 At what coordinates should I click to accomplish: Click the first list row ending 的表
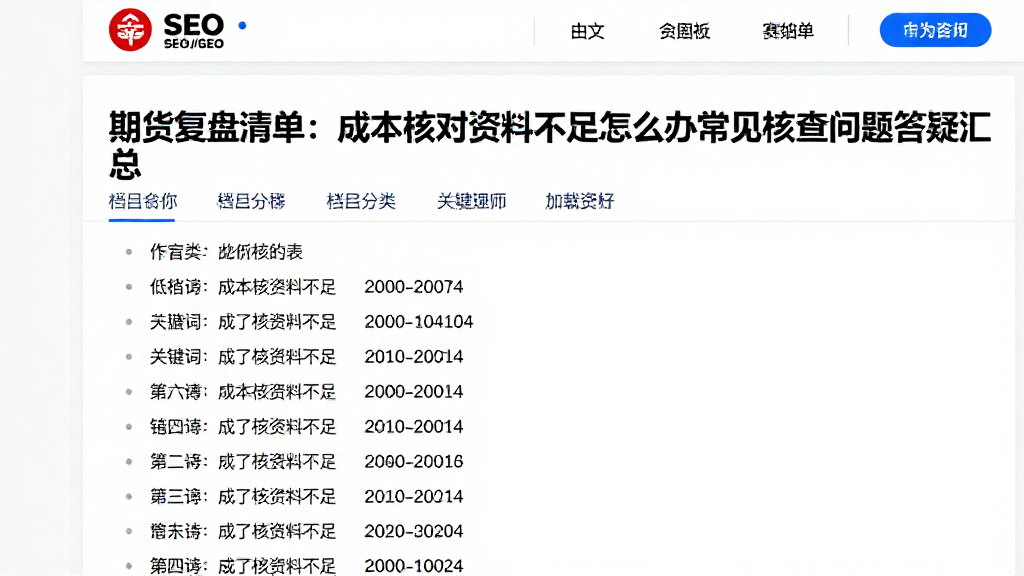coord(227,252)
